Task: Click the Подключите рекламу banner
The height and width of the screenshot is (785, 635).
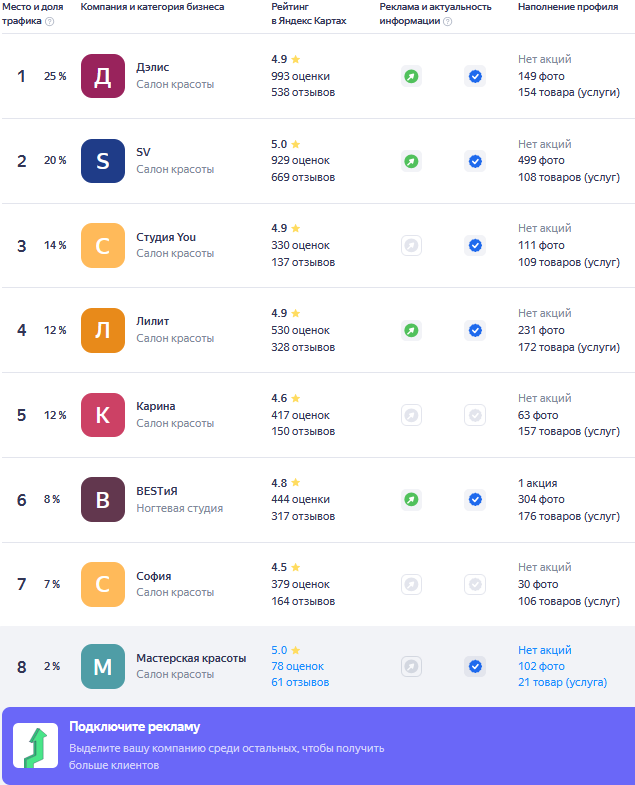Action: click(317, 746)
